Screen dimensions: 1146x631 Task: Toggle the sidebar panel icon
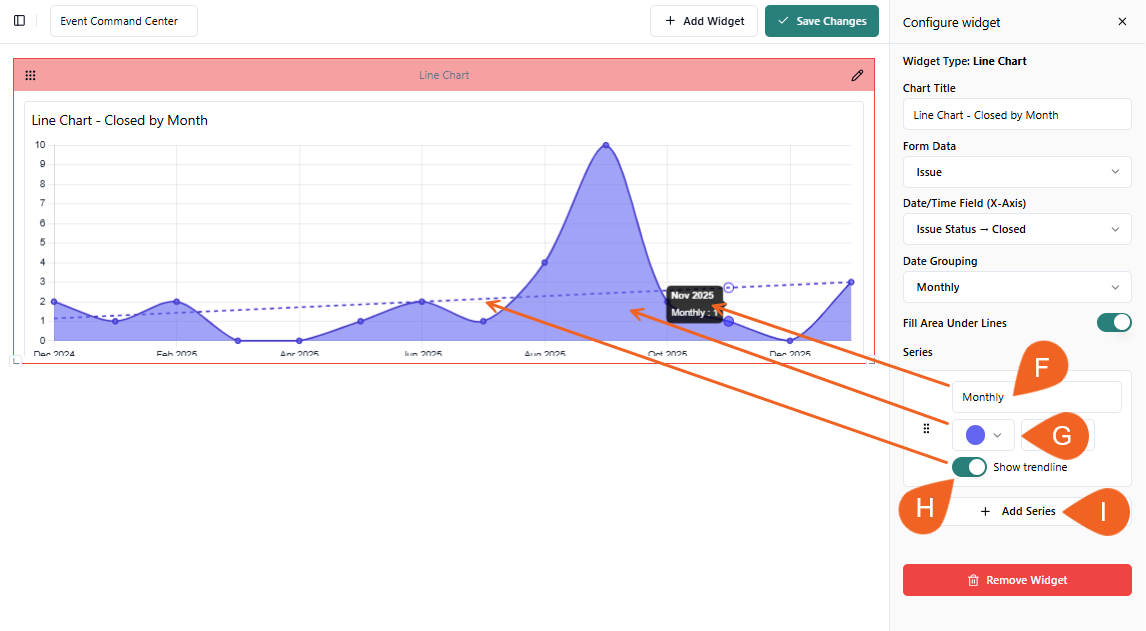19,21
